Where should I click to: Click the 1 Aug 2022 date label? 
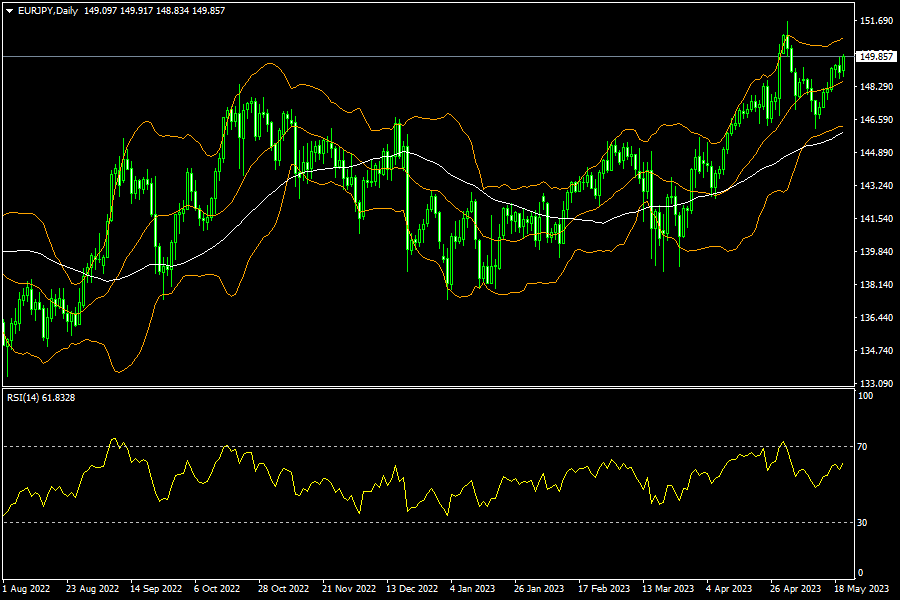[x=26, y=589]
